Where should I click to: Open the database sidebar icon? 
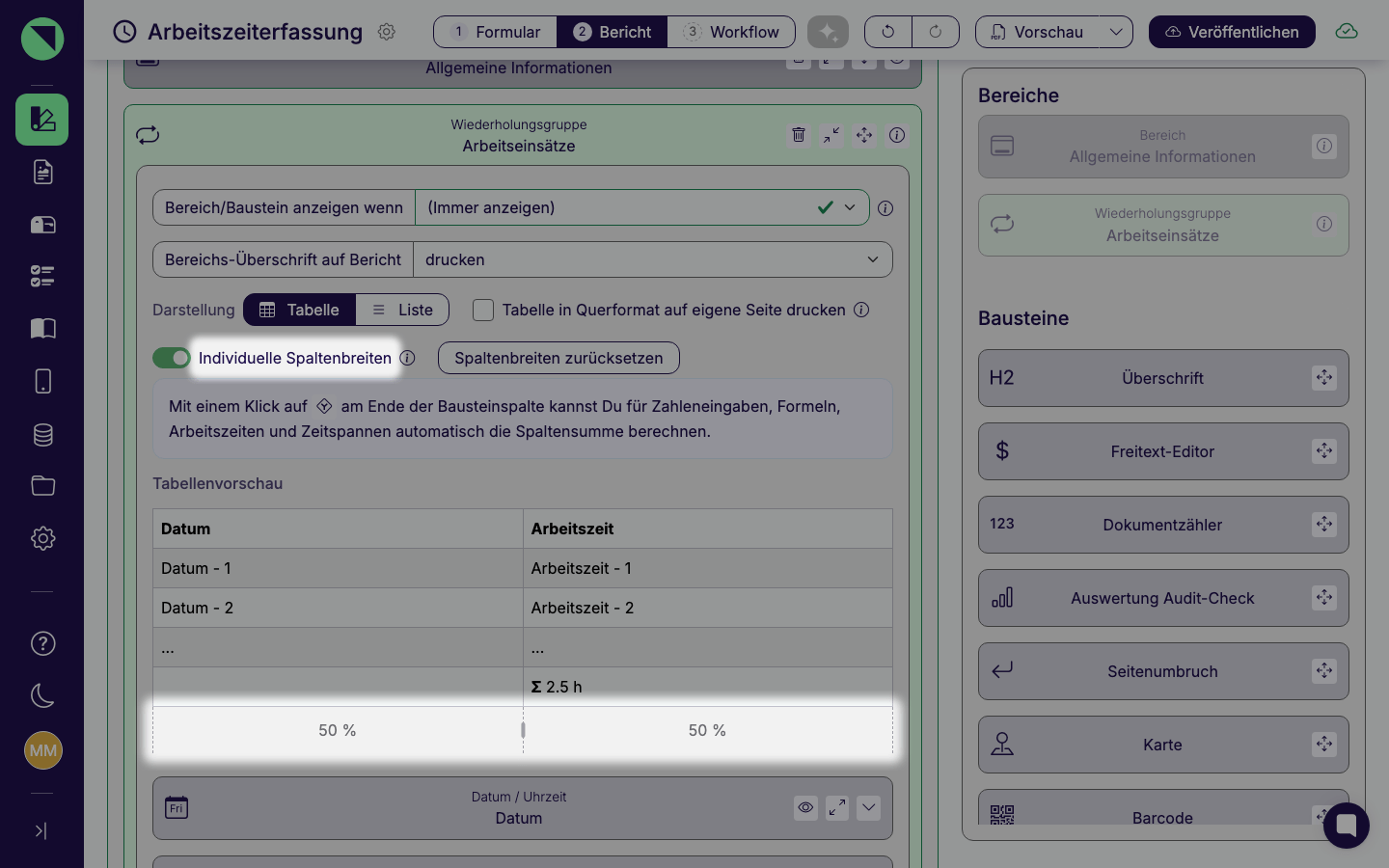[42, 434]
